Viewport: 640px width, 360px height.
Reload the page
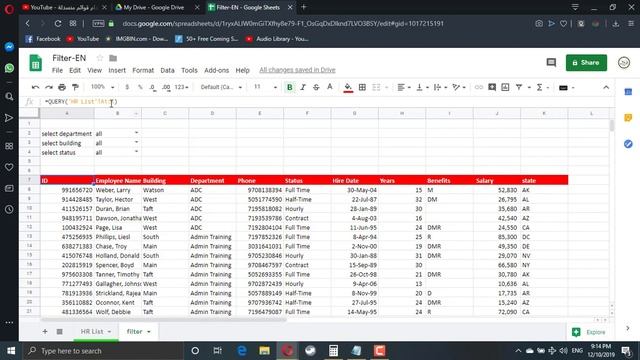58,24
